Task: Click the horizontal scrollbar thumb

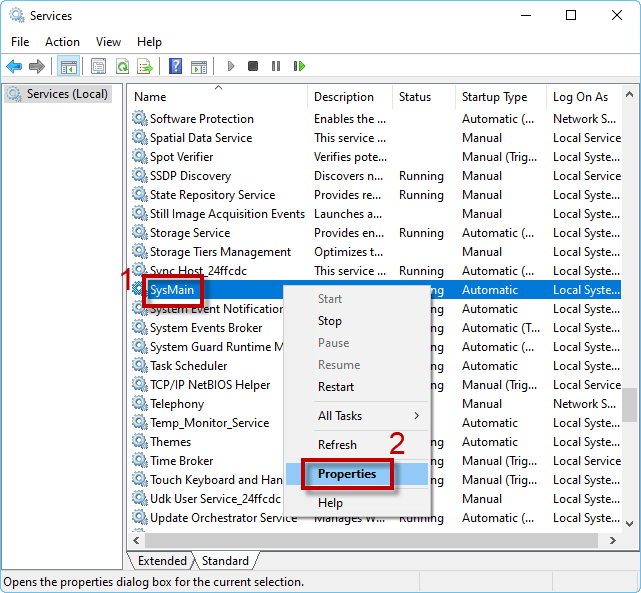Action: click(371, 540)
